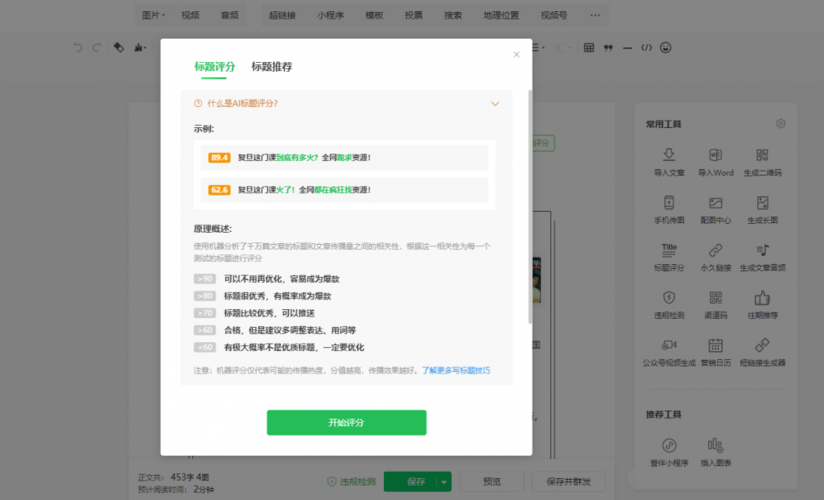Viewport: 824px width, 500px height.
Task: Click the 永久链接 permanent link tool
Action: point(715,257)
